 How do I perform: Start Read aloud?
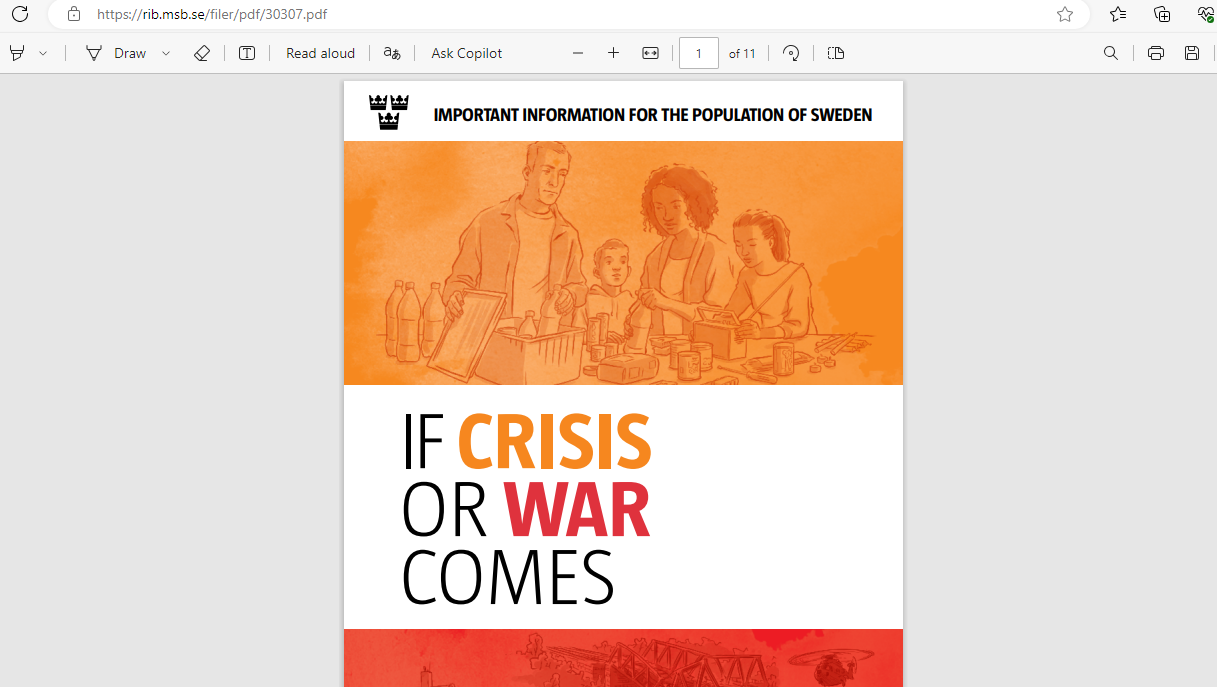pyautogui.click(x=320, y=53)
